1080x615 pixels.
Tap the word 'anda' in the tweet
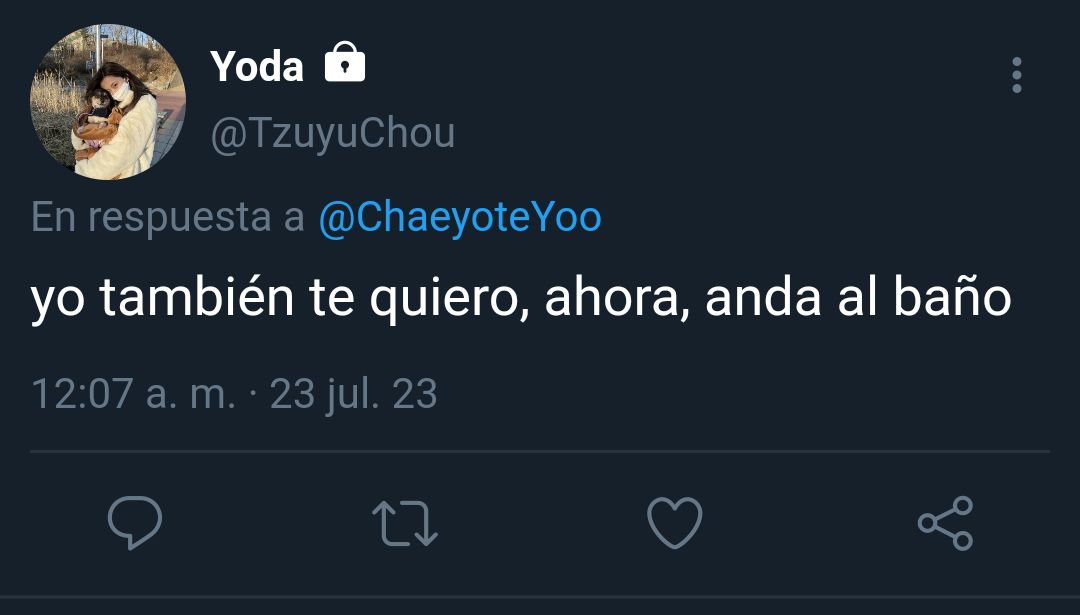[763, 297]
